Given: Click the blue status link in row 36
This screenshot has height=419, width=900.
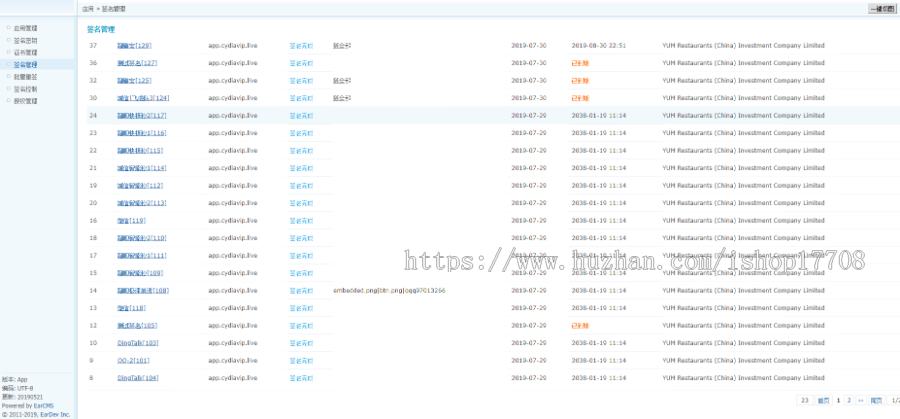Looking at the screenshot, I should click(x=301, y=63).
